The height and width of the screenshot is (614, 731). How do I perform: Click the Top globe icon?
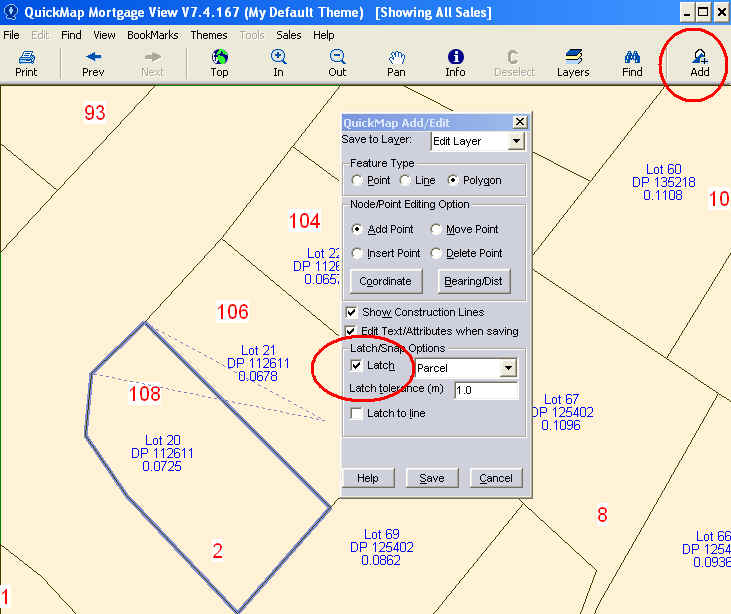coord(219,58)
